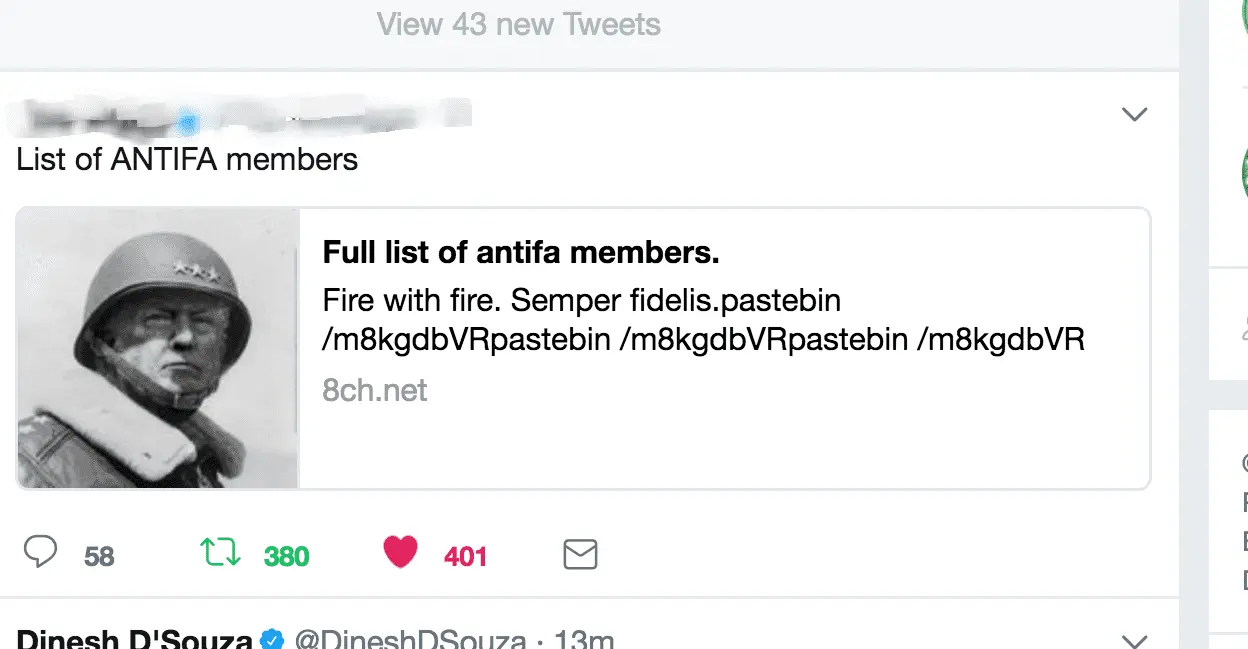Load the 43 new Tweets

point(519,24)
